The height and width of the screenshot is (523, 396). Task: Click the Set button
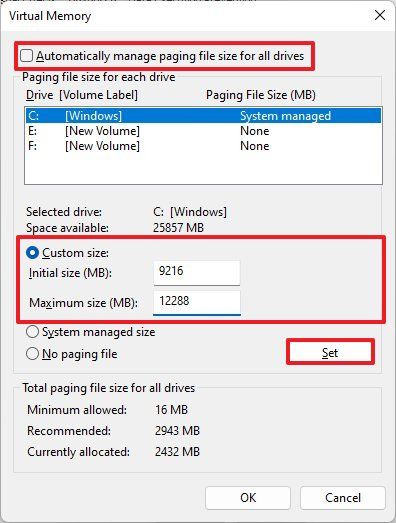point(330,353)
